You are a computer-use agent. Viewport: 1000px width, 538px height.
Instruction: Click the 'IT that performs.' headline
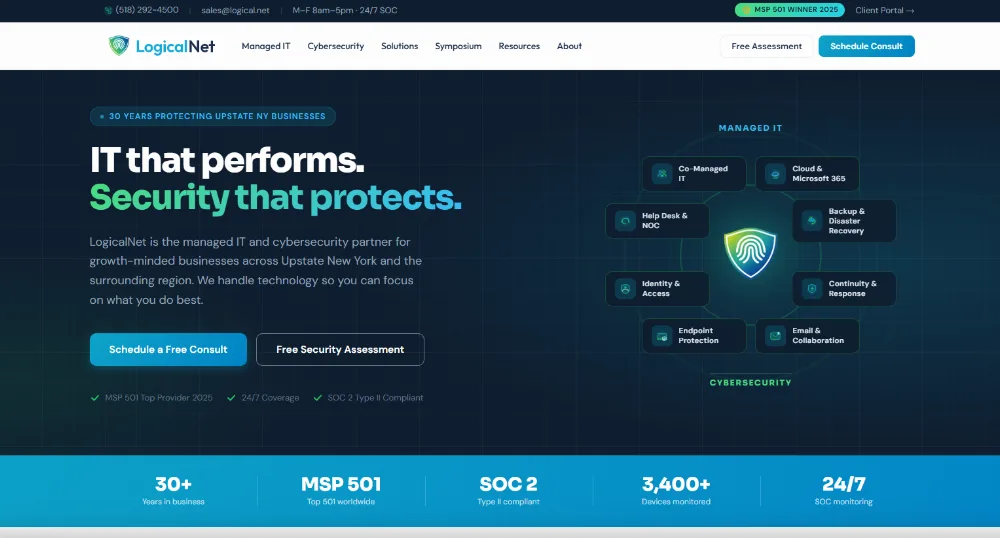point(227,160)
